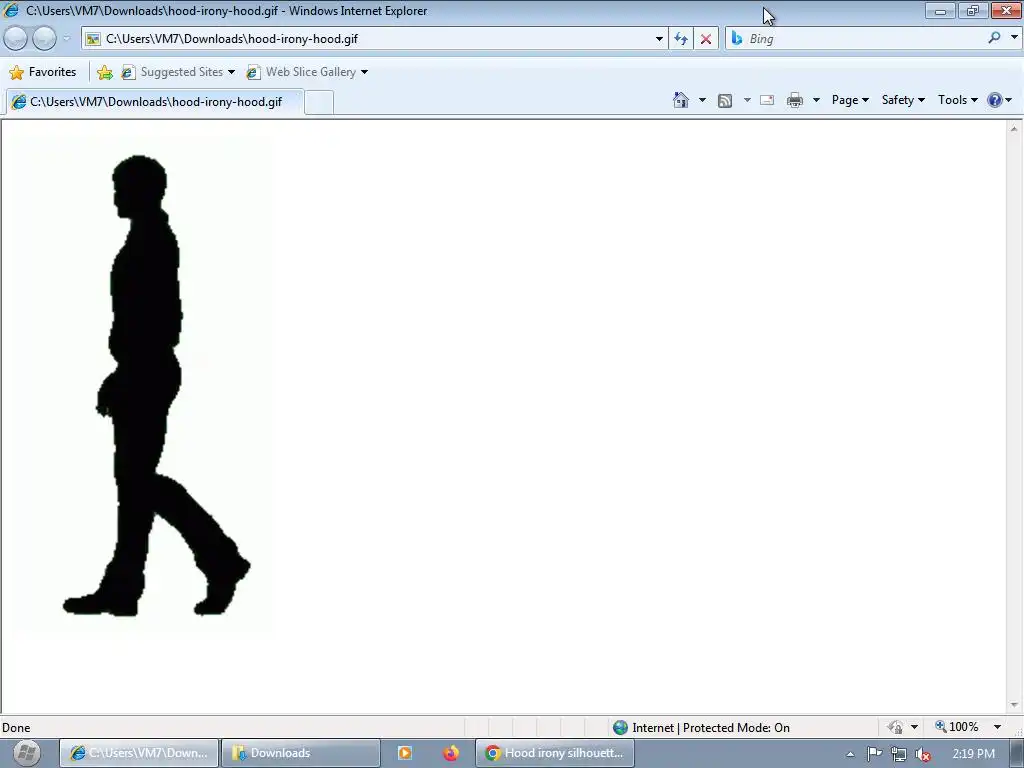Viewport: 1024px width, 768px height.
Task: Expand the zoom level dropdown arrow
Action: 997,727
